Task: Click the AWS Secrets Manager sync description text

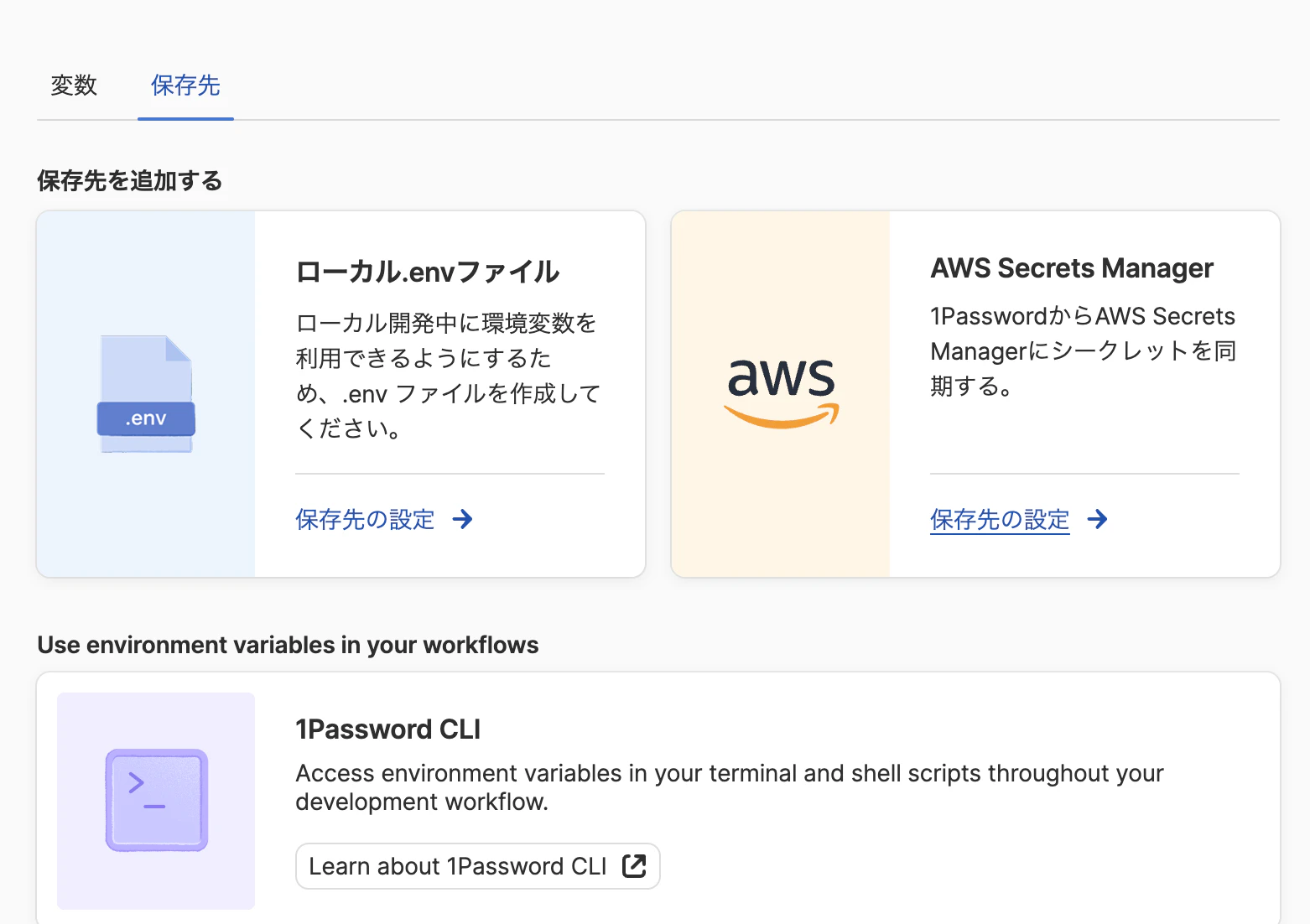Action: [1083, 350]
